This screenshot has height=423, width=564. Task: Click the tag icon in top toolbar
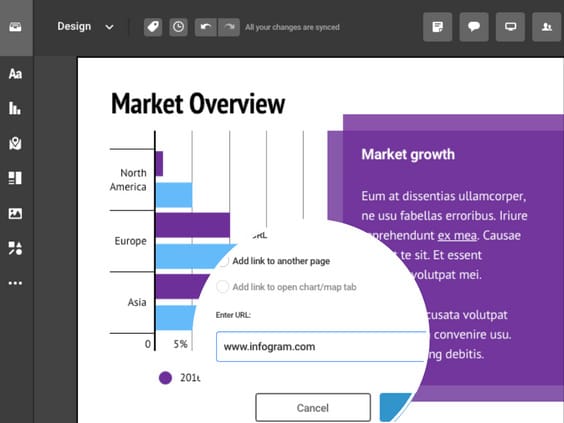153,27
